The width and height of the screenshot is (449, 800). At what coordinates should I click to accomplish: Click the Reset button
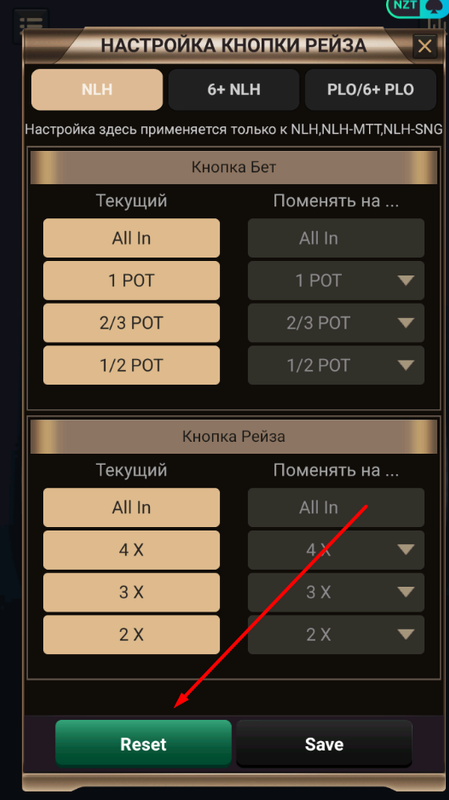[143, 743]
